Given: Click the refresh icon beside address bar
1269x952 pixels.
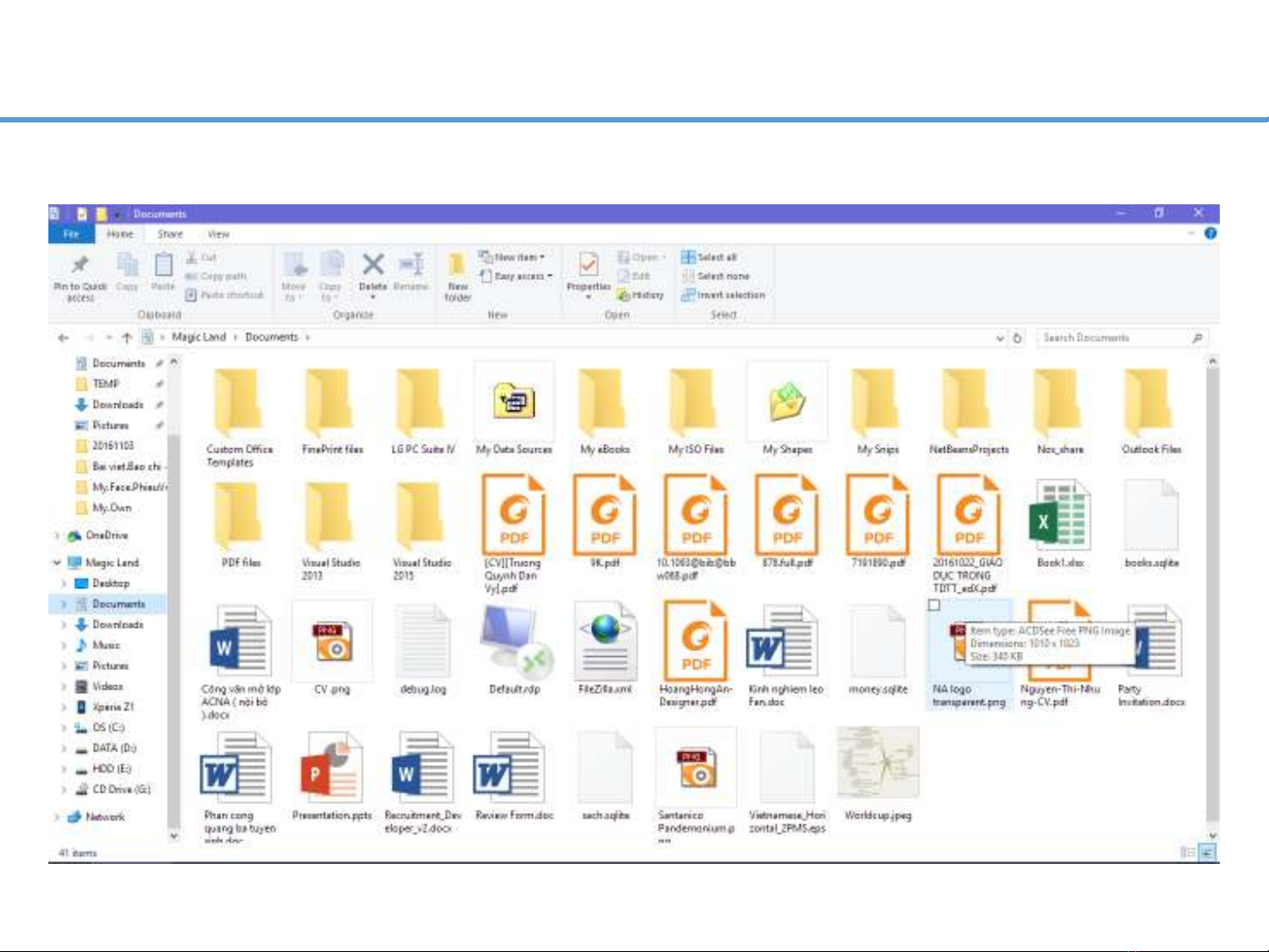Looking at the screenshot, I should pyautogui.click(x=1017, y=337).
